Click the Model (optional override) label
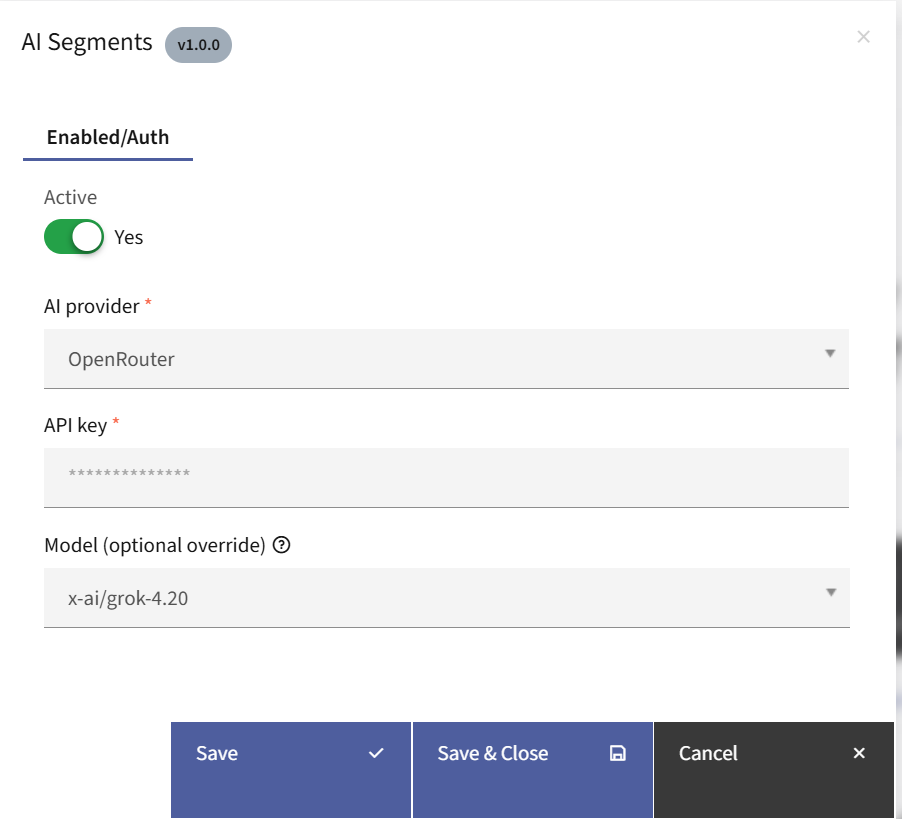The width and height of the screenshot is (902, 819). click(x=155, y=545)
